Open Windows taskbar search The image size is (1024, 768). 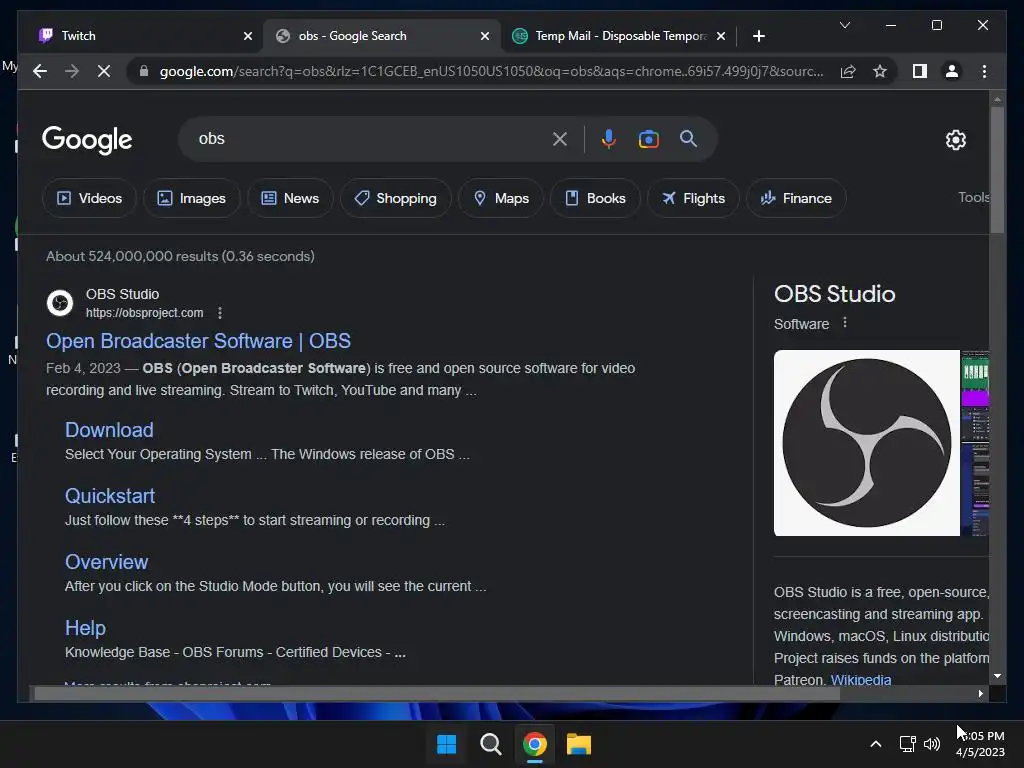490,744
